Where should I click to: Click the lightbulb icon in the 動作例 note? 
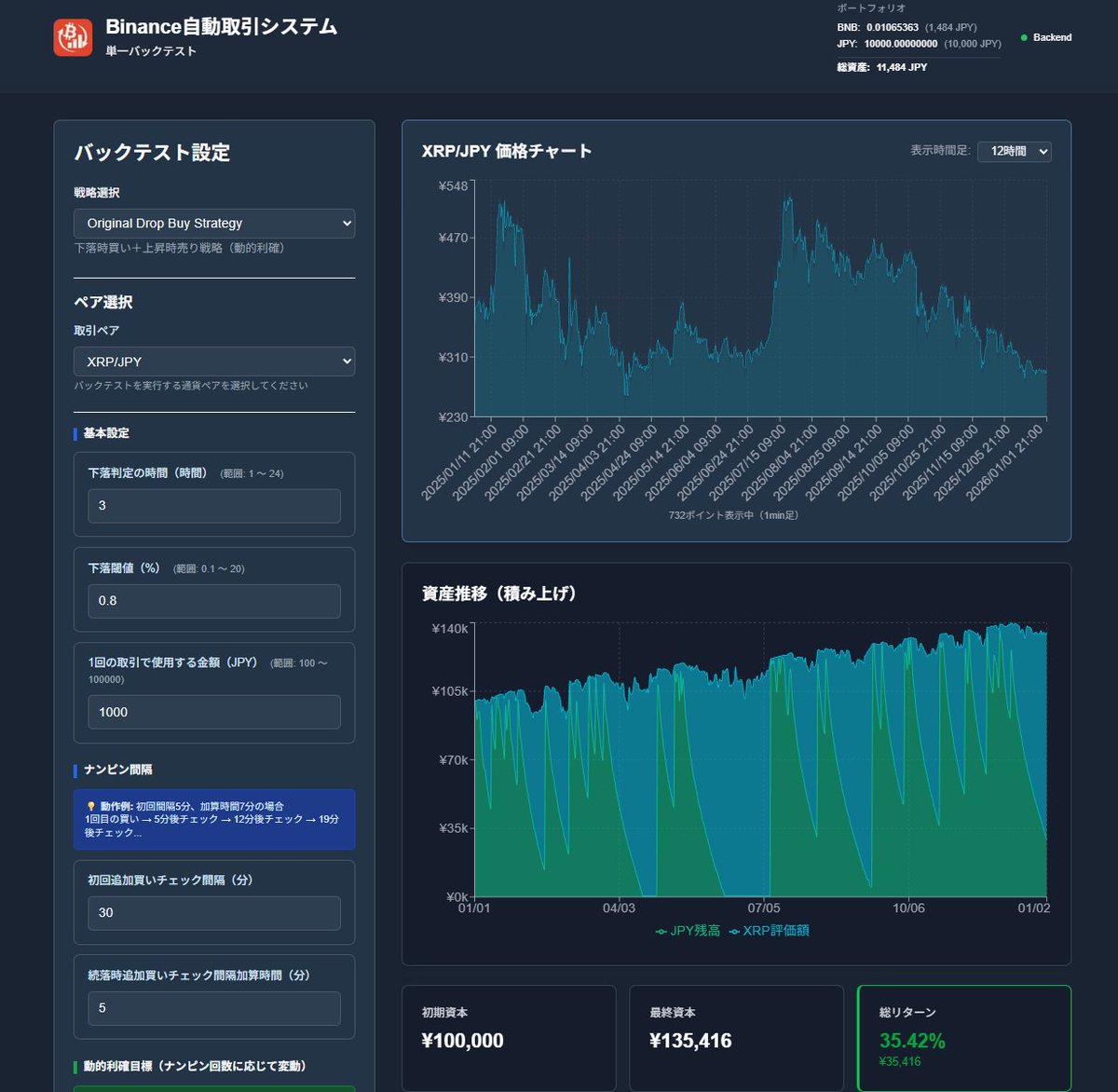coord(91,806)
